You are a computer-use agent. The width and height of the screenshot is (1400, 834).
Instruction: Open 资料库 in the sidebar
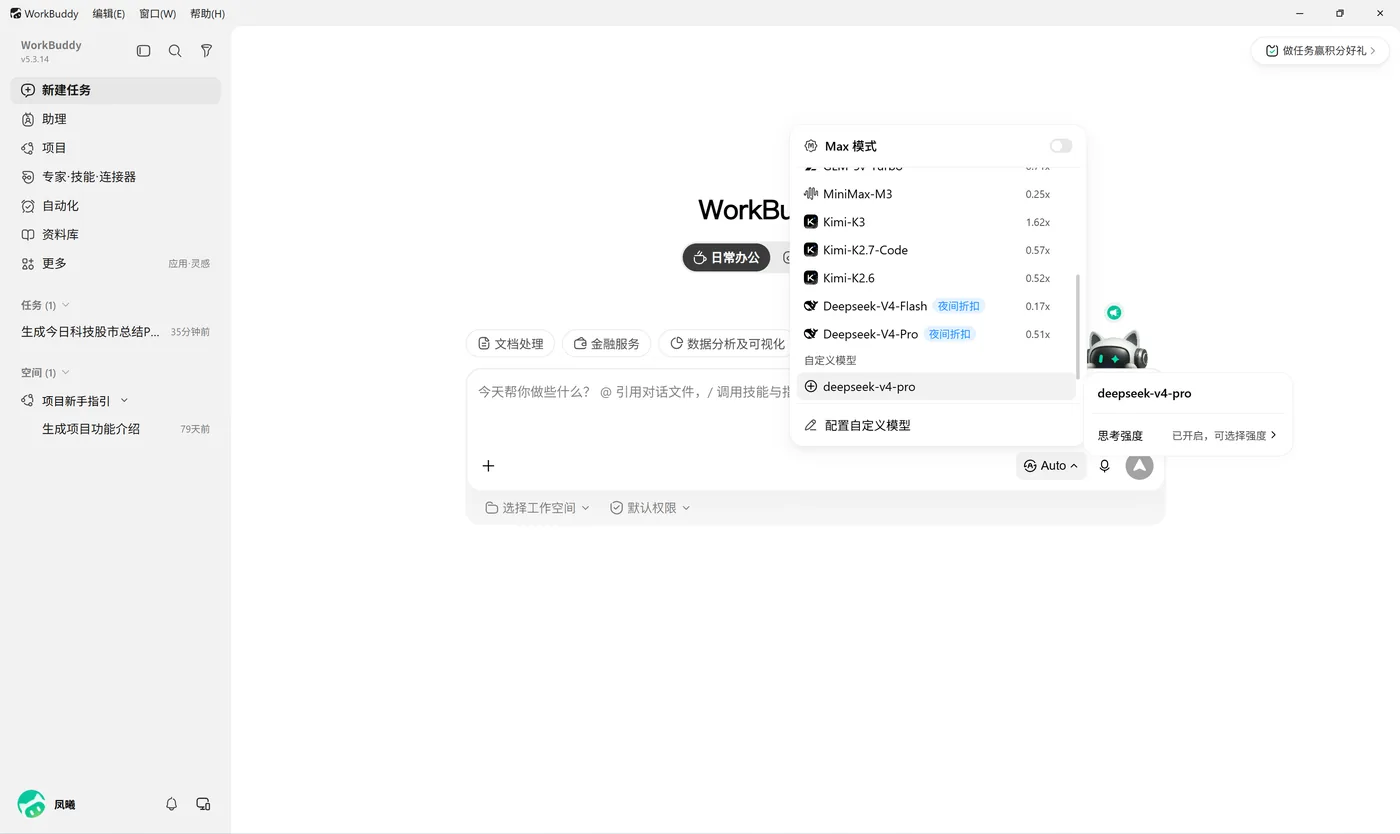click(x=115, y=235)
